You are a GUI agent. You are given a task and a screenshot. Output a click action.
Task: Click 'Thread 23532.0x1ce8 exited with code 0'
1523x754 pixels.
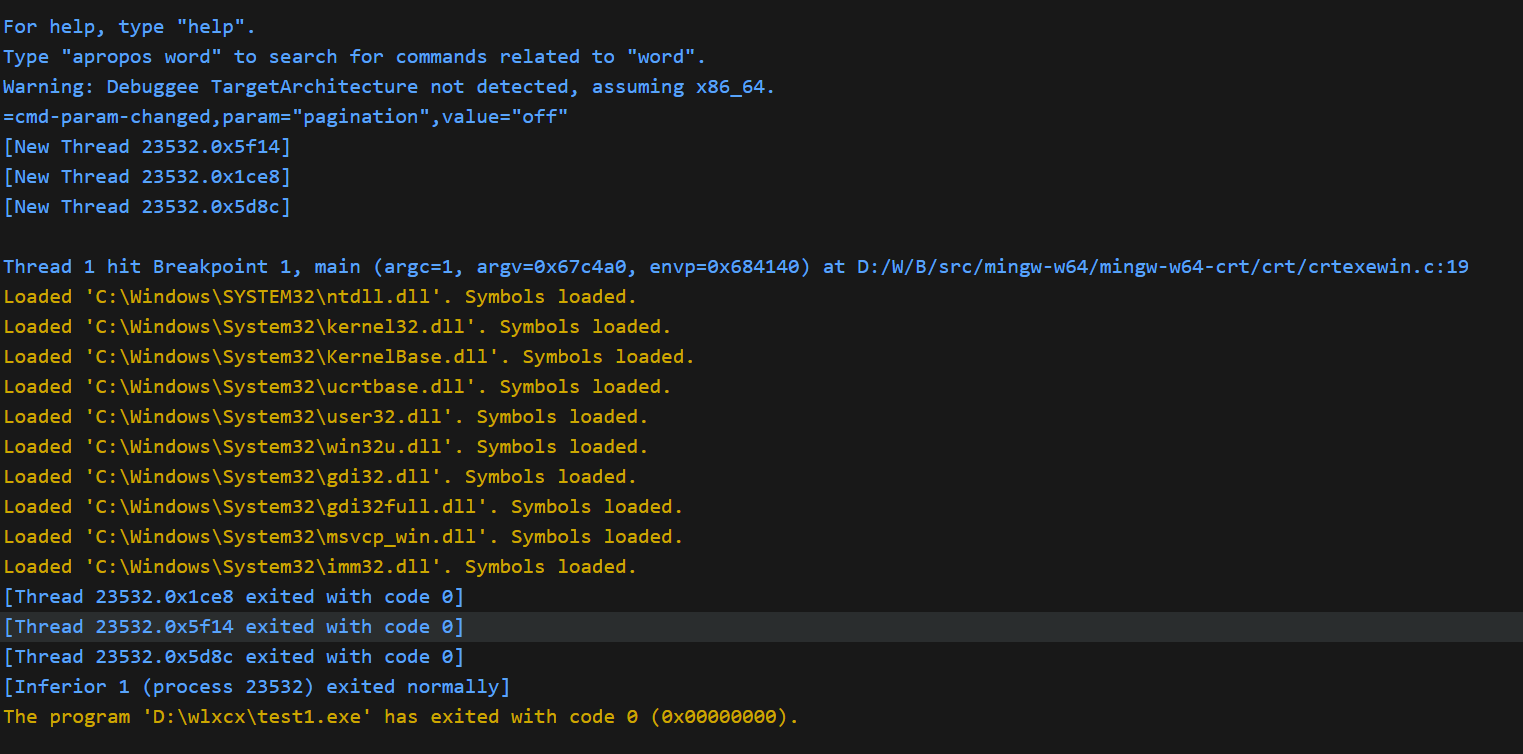pos(234,597)
